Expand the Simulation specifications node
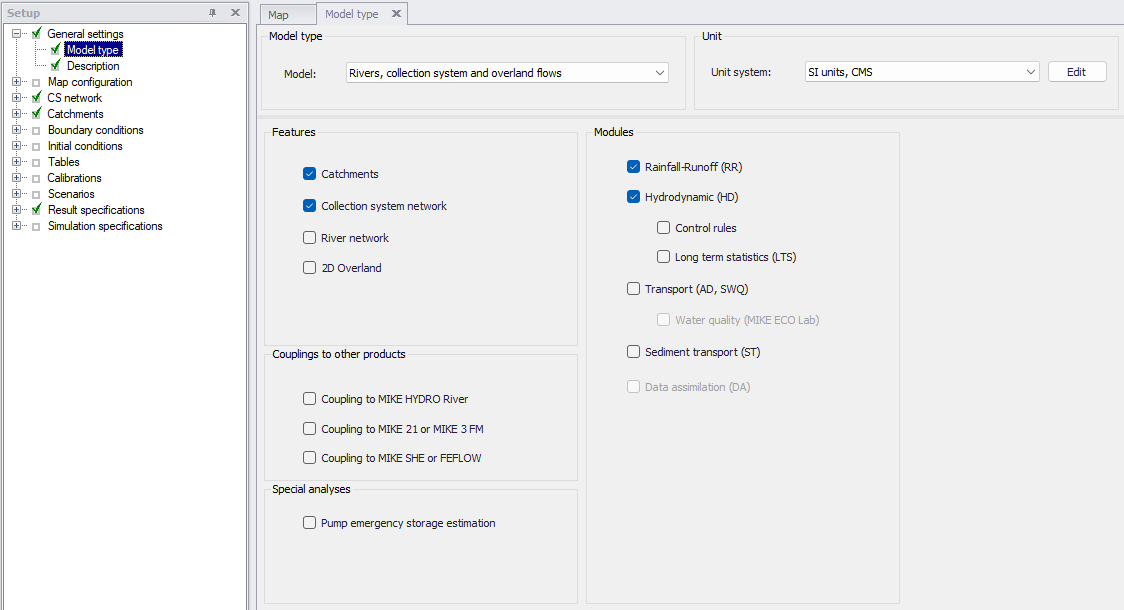1124x610 pixels. (x=16, y=226)
